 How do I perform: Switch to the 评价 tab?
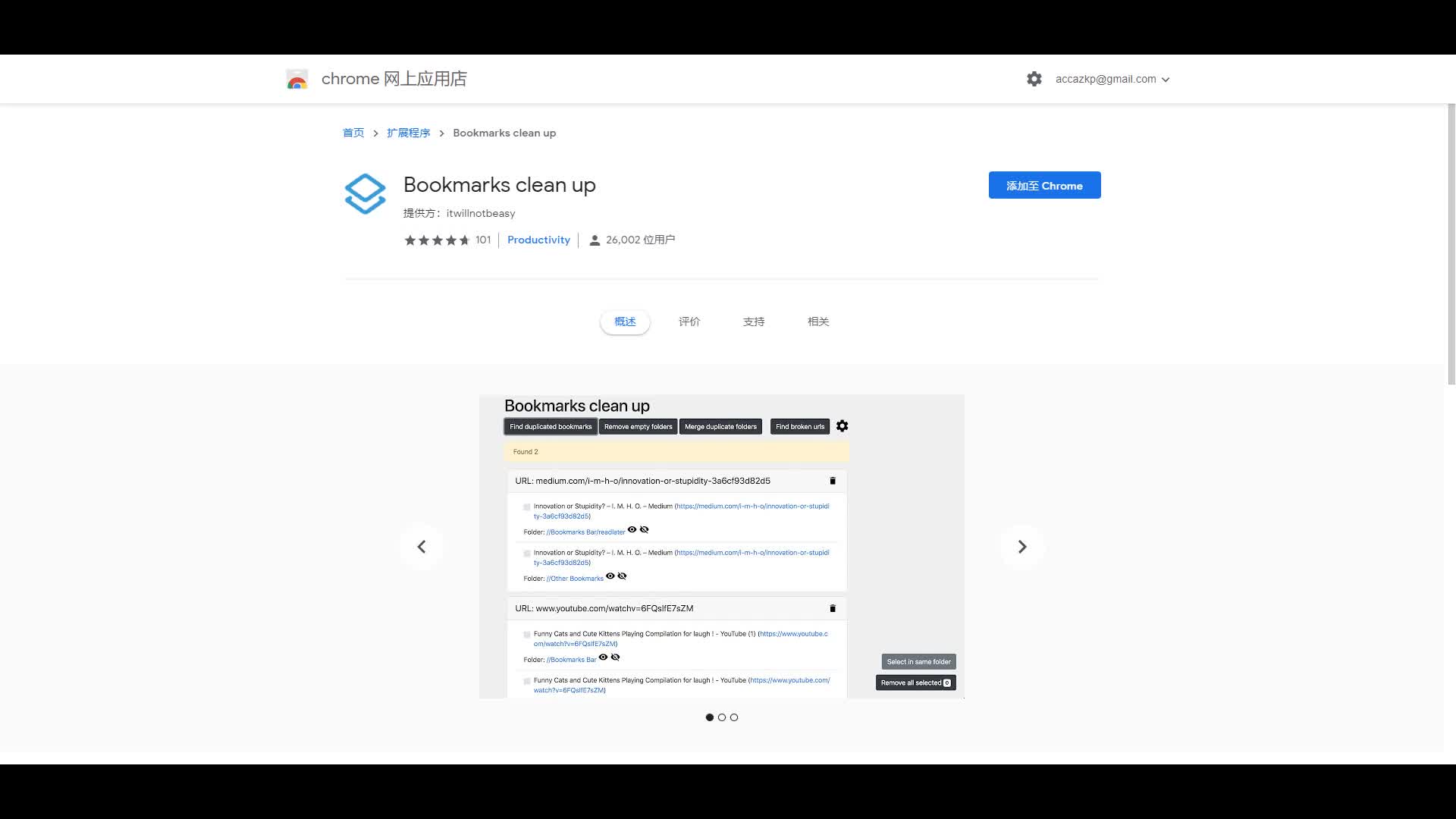(x=689, y=322)
